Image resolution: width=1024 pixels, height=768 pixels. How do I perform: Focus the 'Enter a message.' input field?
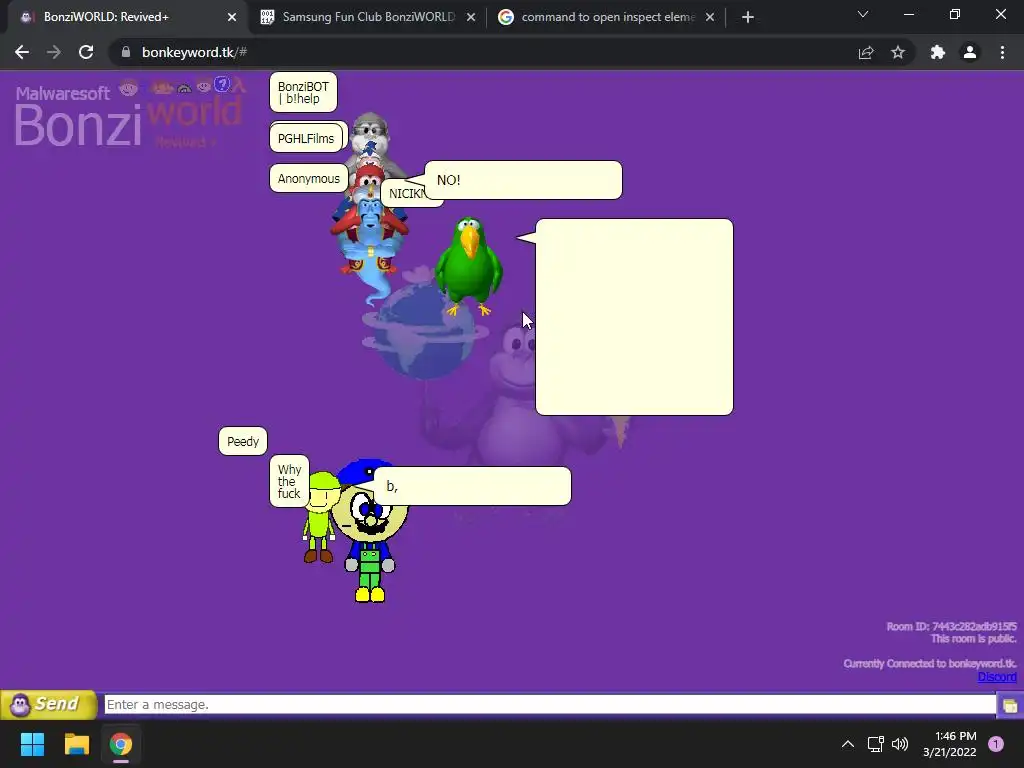click(x=550, y=705)
